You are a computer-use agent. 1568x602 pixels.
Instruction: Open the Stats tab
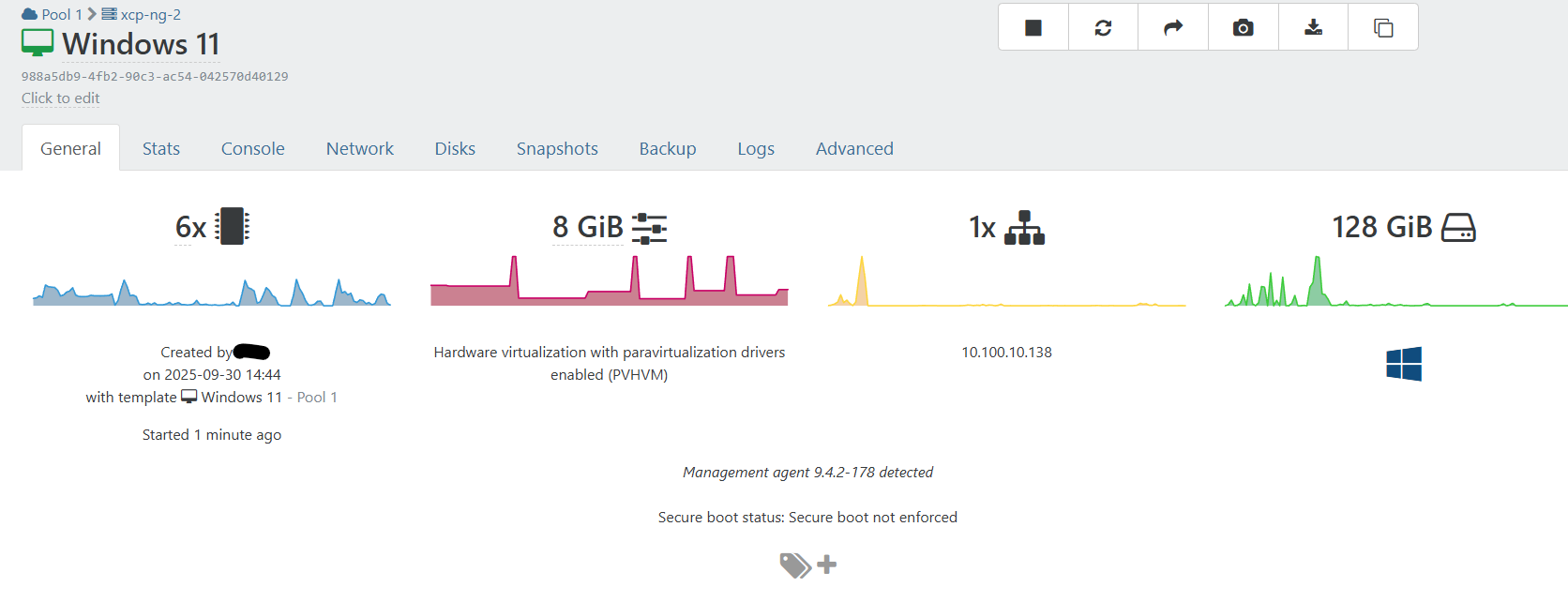click(x=161, y=149)
